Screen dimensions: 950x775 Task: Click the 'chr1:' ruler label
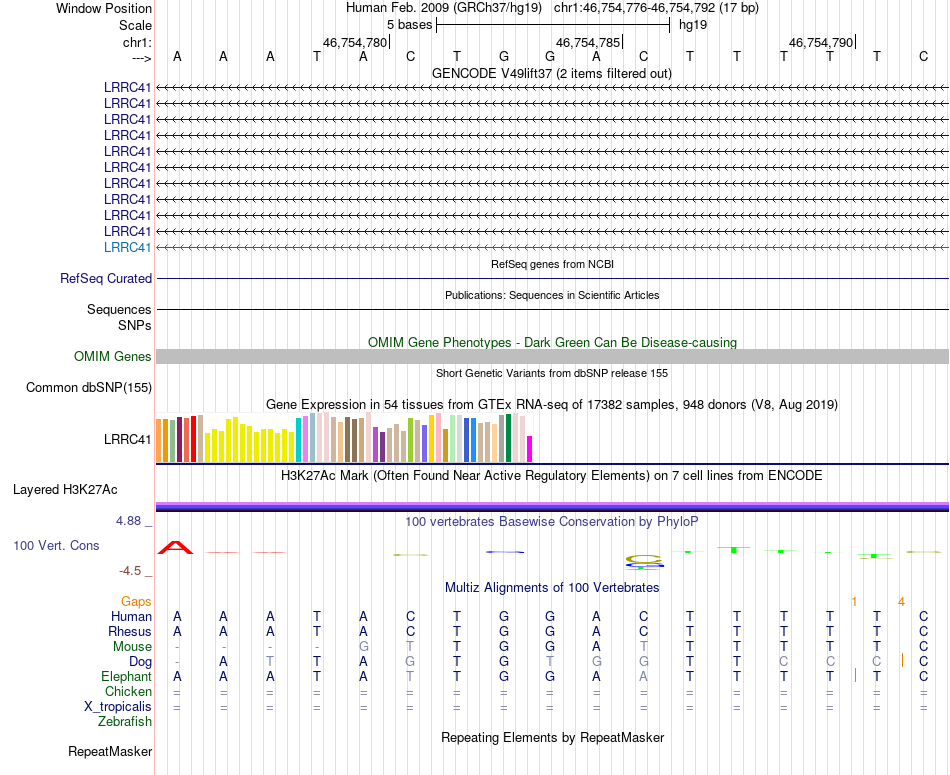(137, 42)
